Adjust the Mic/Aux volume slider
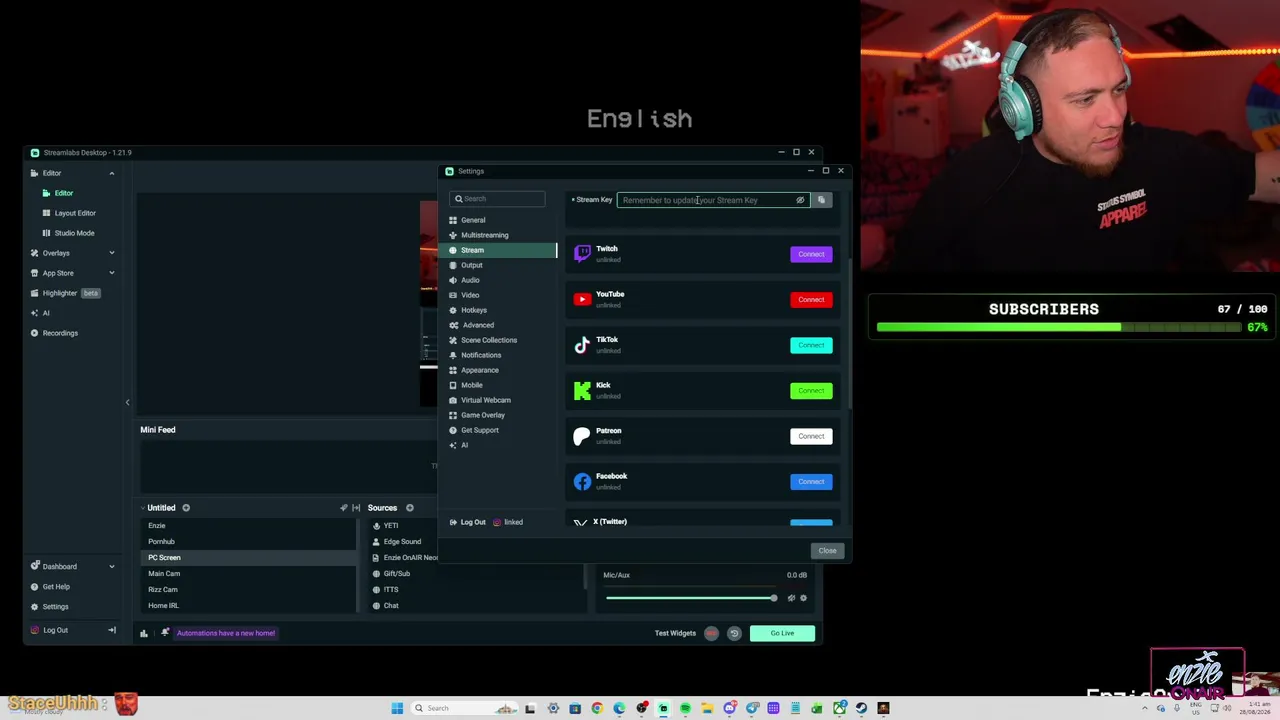The image size is (1280, 720). click(691, 598)
